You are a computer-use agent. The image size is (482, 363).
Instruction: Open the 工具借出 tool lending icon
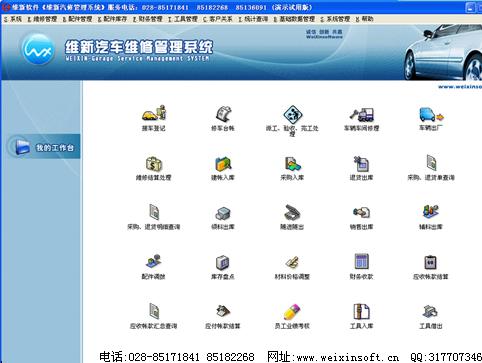(431, 312)
